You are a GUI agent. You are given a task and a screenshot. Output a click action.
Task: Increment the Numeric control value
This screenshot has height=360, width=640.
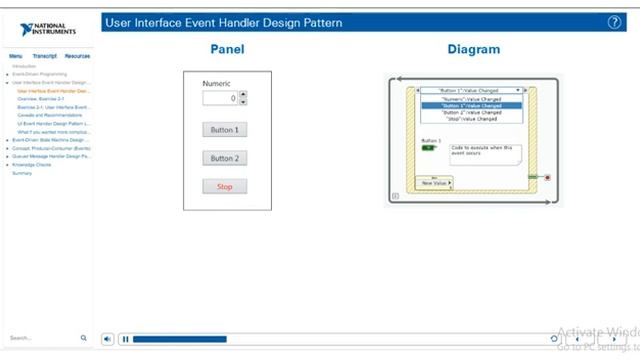(x=243, y=94)
